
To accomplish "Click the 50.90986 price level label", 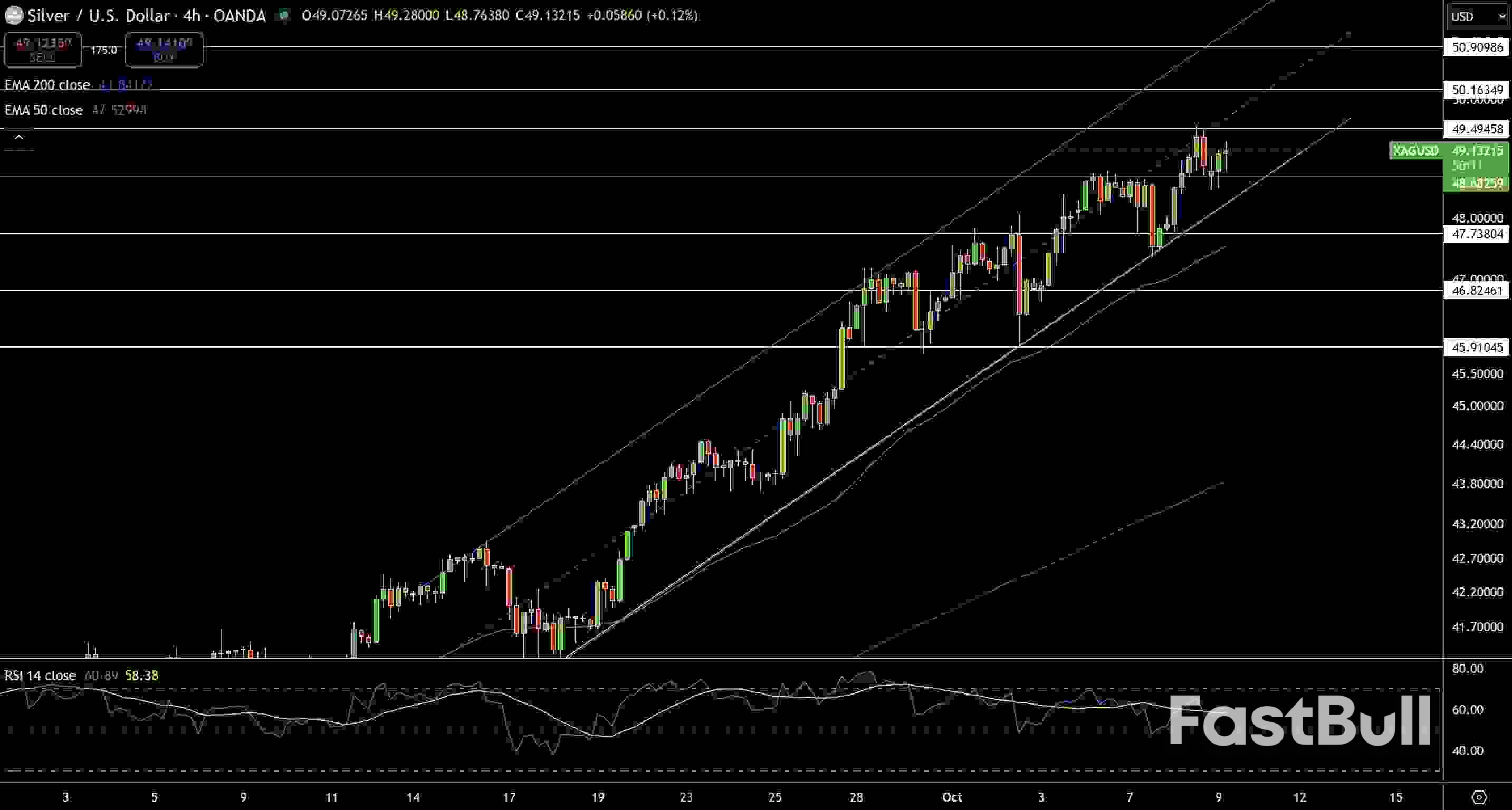I will tap(1477, 47).
